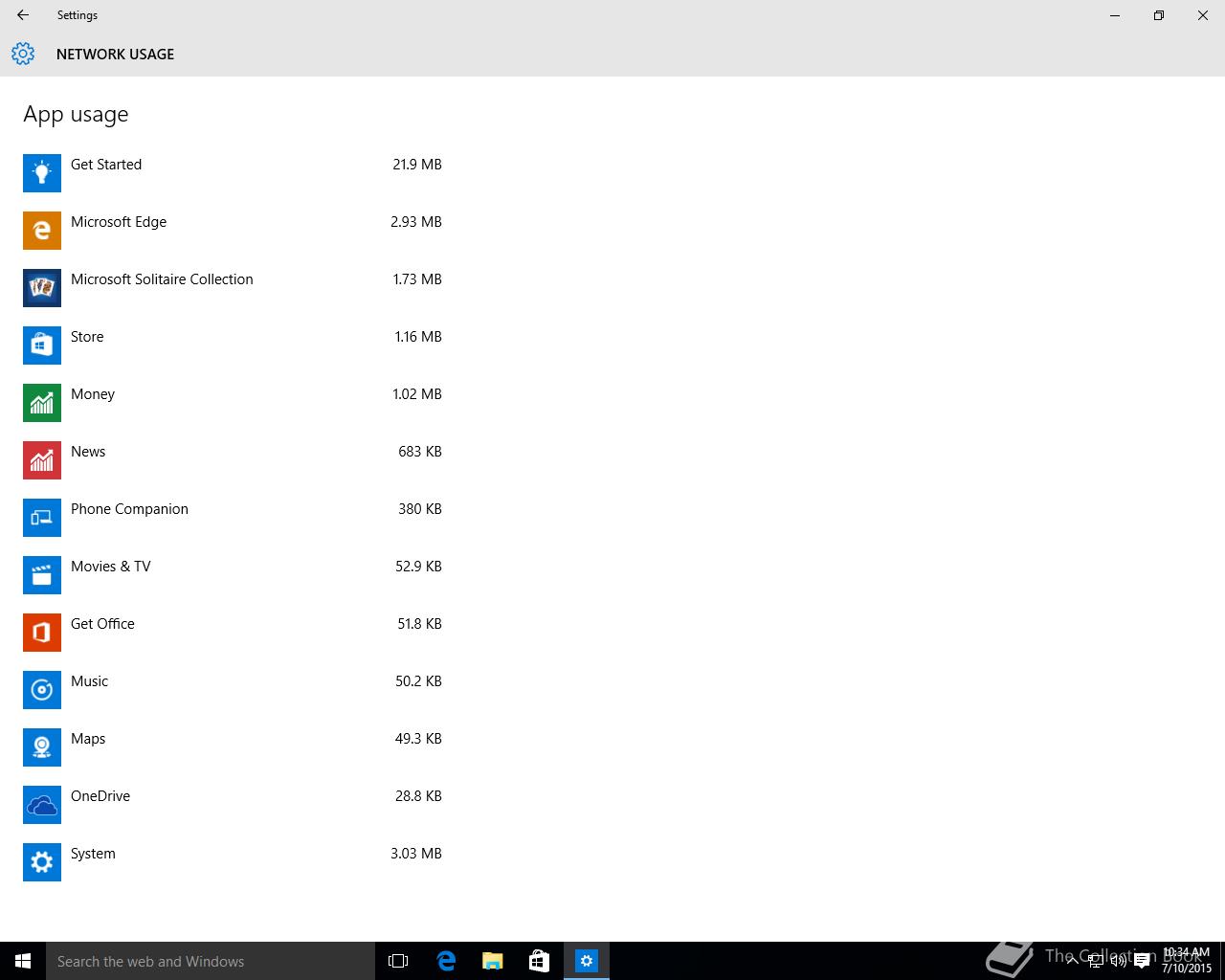This screenshot has width=1225, height=980.
Task: Click the Search the web and Windows box
Action: click(x=211, y=961)
